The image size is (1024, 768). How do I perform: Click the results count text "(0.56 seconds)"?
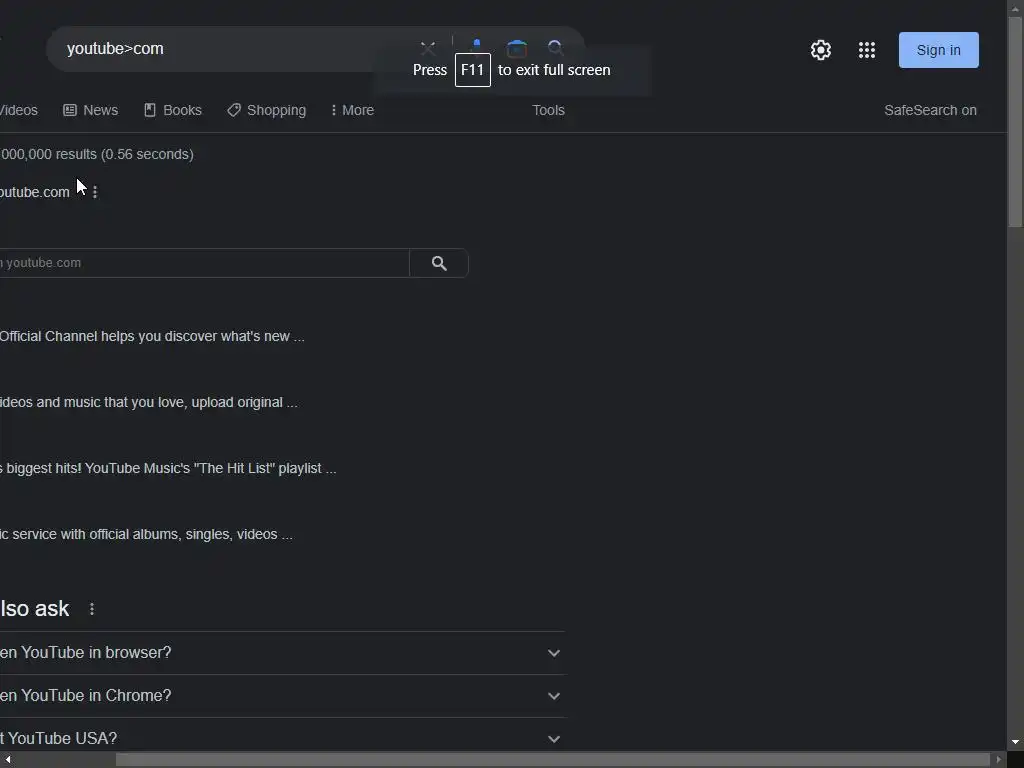tap(148, 154)
